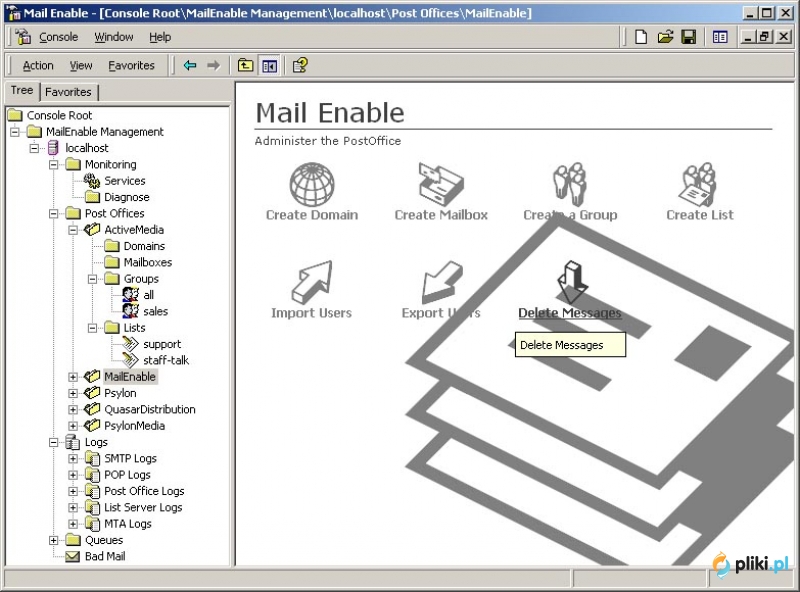Click the Create Domain link text
This screenshot has height=592, width=800.
tap(312, 215)
